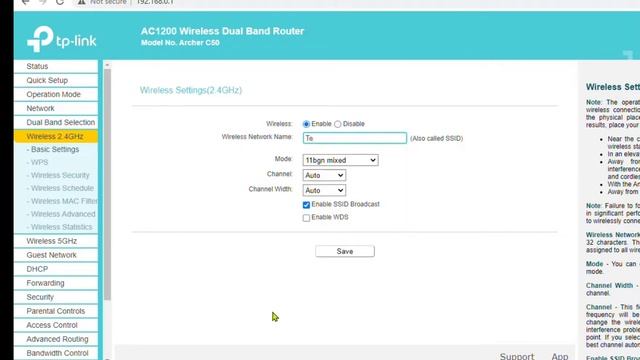The height and width of the screenshot is (360, 640).
Task: Open the Guest Network menu
Action: pos(56,255)
